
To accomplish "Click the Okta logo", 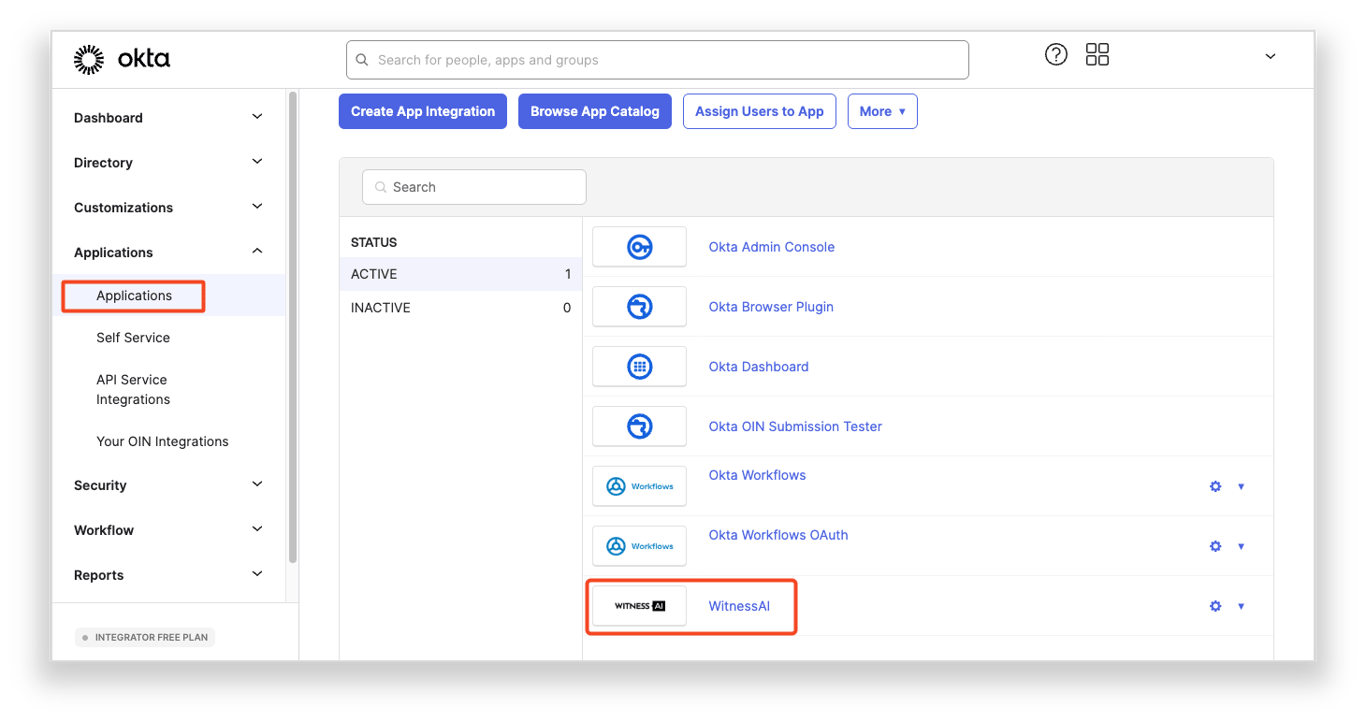I will [122, 59].
